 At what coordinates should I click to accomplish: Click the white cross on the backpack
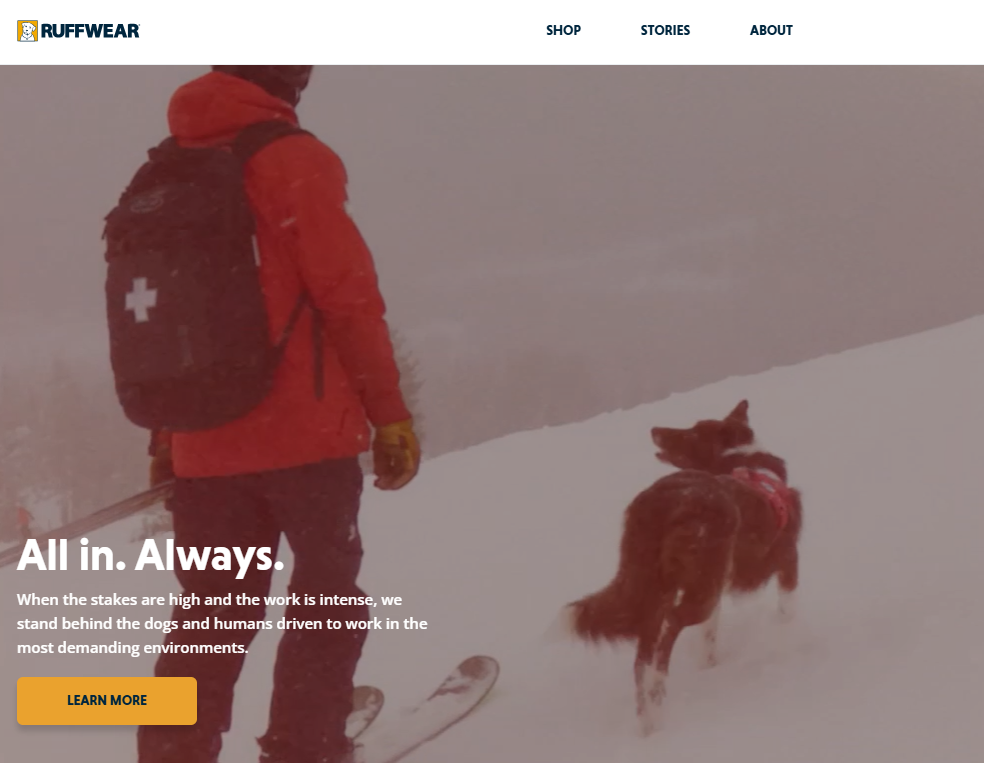click(140, 299)
